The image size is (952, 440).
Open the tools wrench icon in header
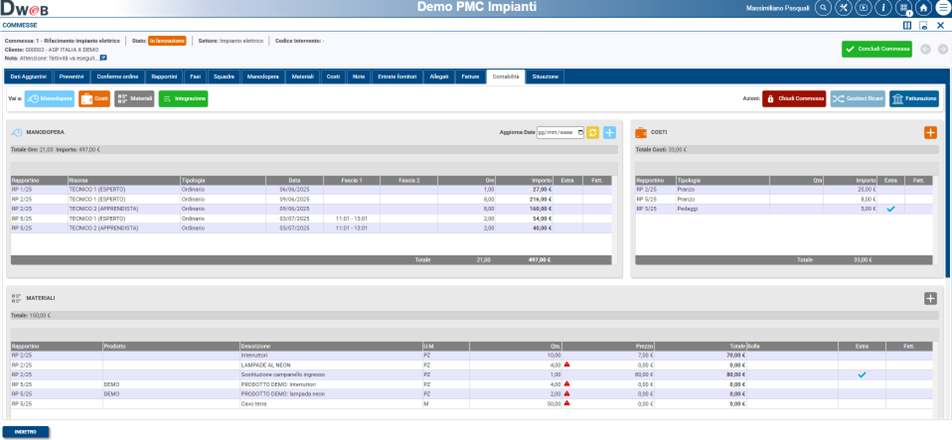(843, 8)
